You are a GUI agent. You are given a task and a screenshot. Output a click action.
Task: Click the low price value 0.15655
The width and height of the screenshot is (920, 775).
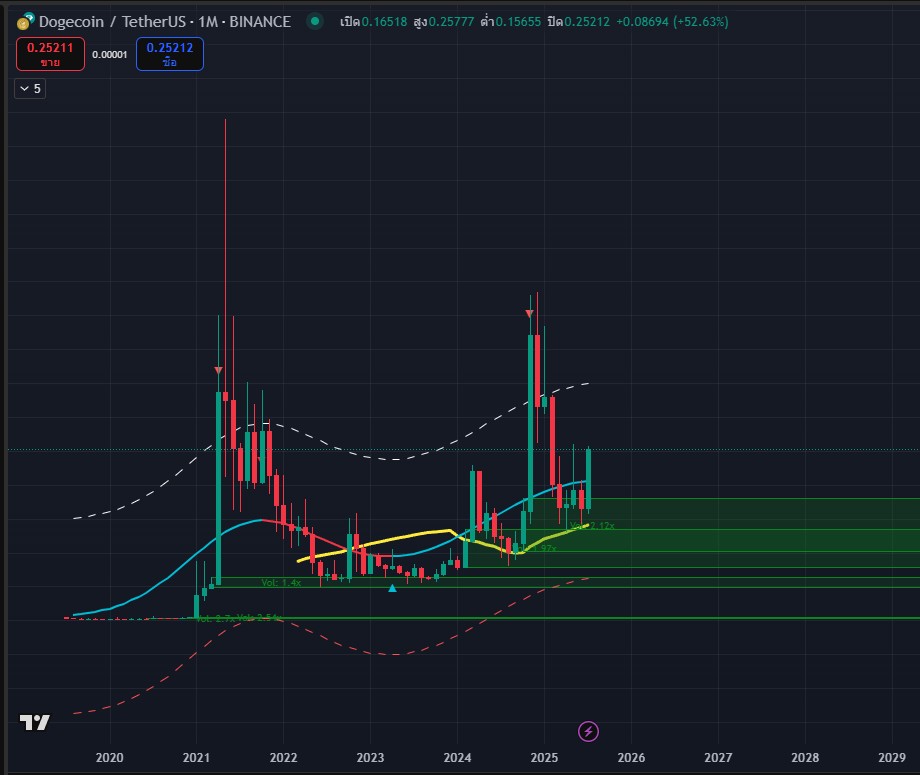[x=518, y=22]
